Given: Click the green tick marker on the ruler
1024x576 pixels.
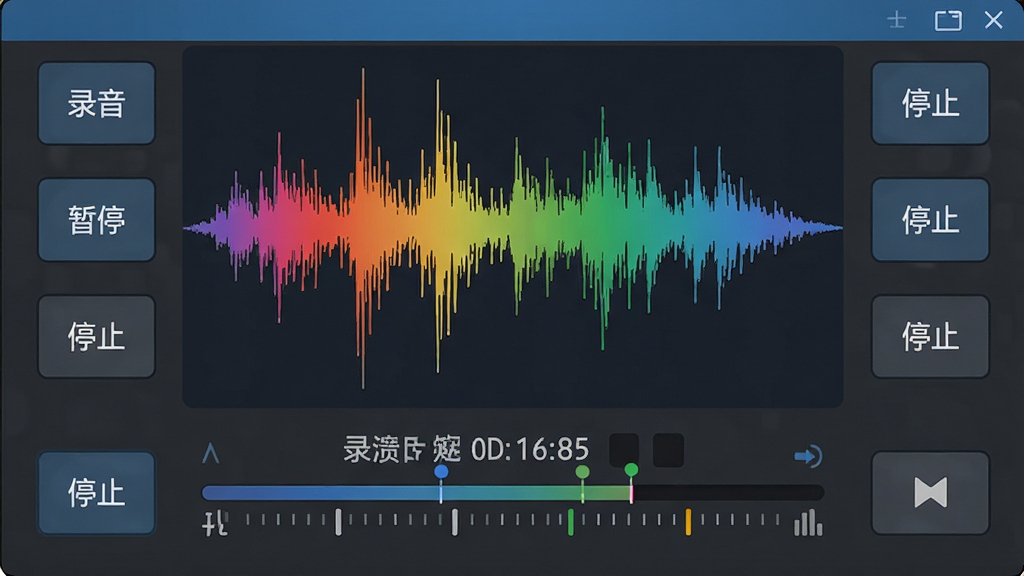Looking at the screenshot, I should [x=571, y=522].
